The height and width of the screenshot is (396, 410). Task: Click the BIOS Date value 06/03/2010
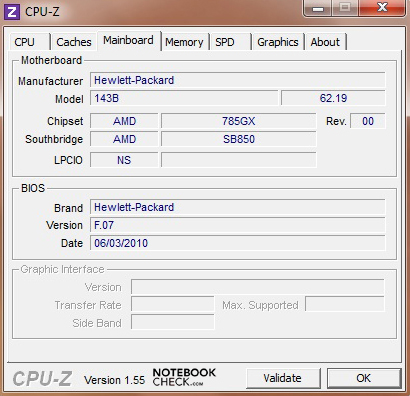coord(238,243)
